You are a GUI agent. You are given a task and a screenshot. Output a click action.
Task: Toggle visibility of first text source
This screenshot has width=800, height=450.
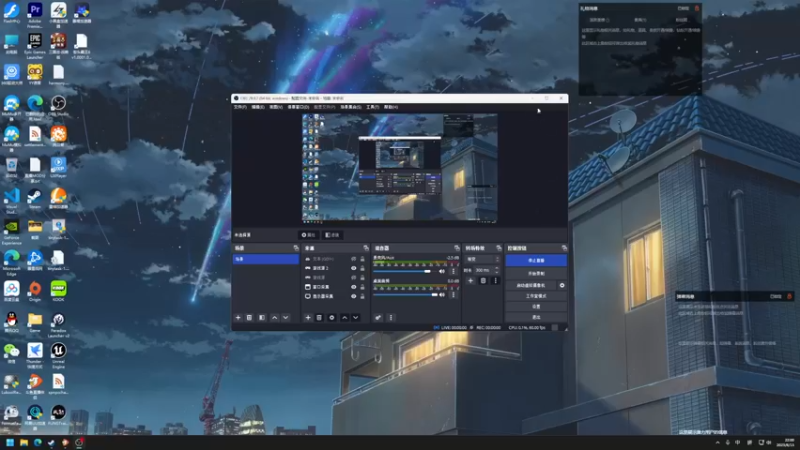pyautogui.click(x=353, y=259)
